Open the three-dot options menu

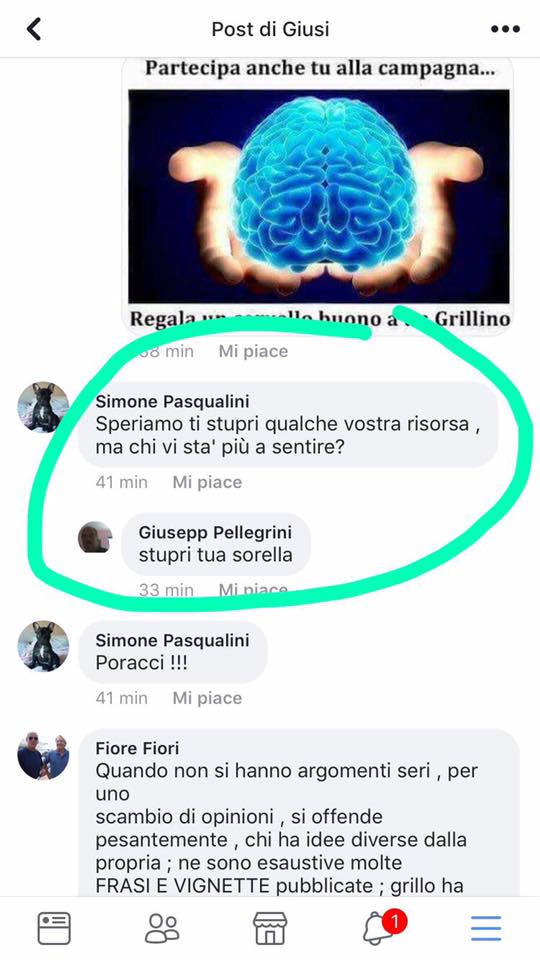pyautogui.click(x=505, y=29)
